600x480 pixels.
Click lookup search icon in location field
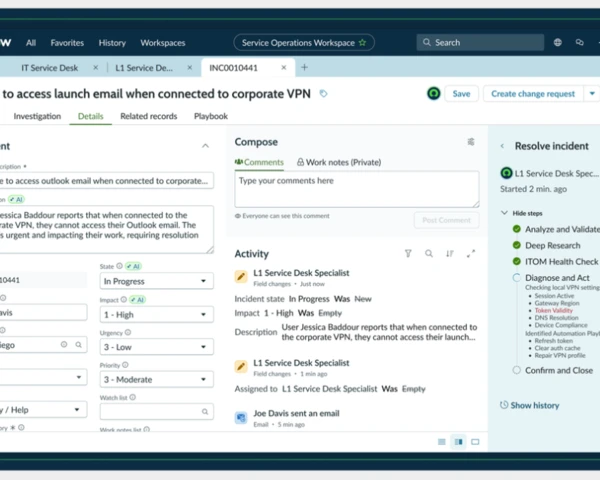[78, 345]
